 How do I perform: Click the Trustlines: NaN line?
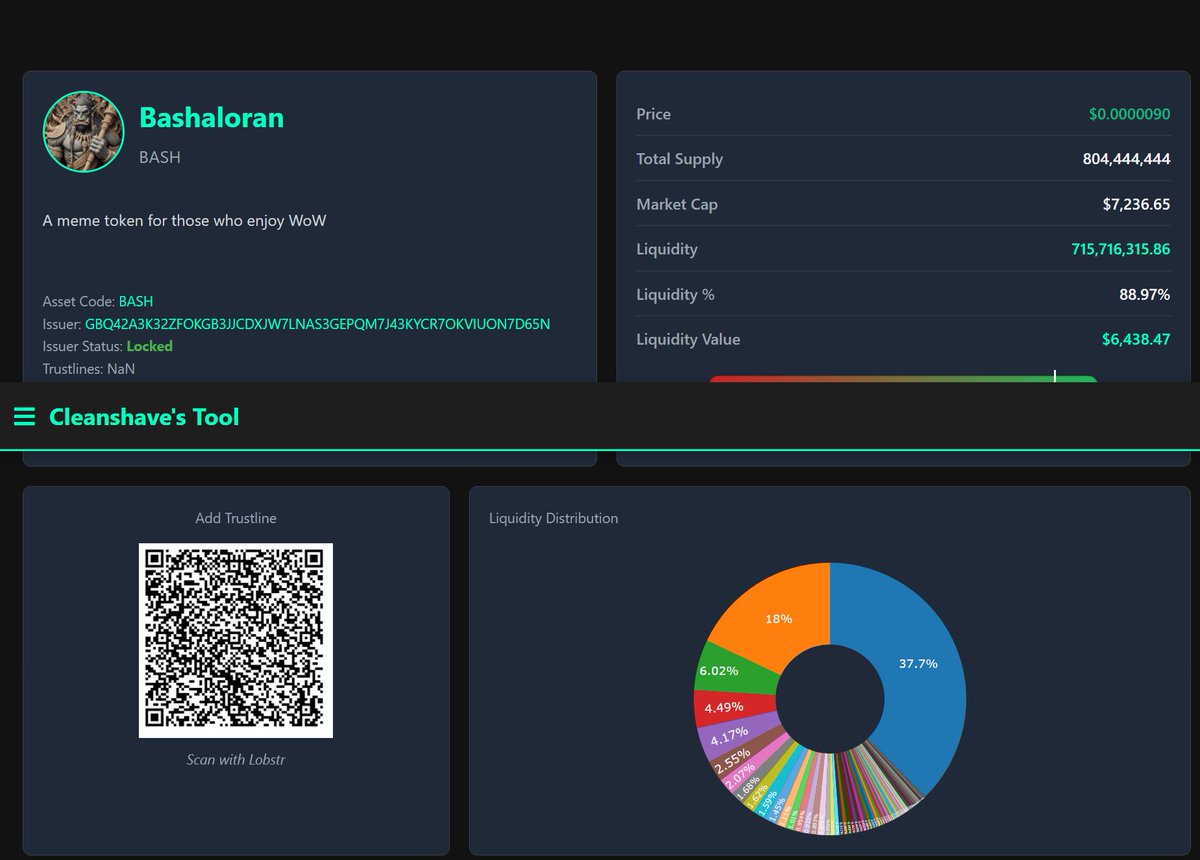[x=89, y=369]
